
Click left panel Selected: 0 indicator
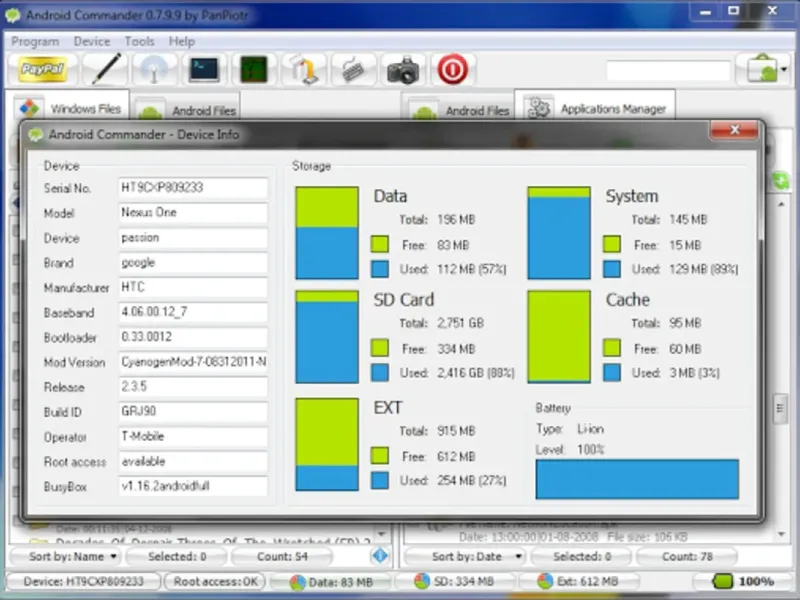177,556
